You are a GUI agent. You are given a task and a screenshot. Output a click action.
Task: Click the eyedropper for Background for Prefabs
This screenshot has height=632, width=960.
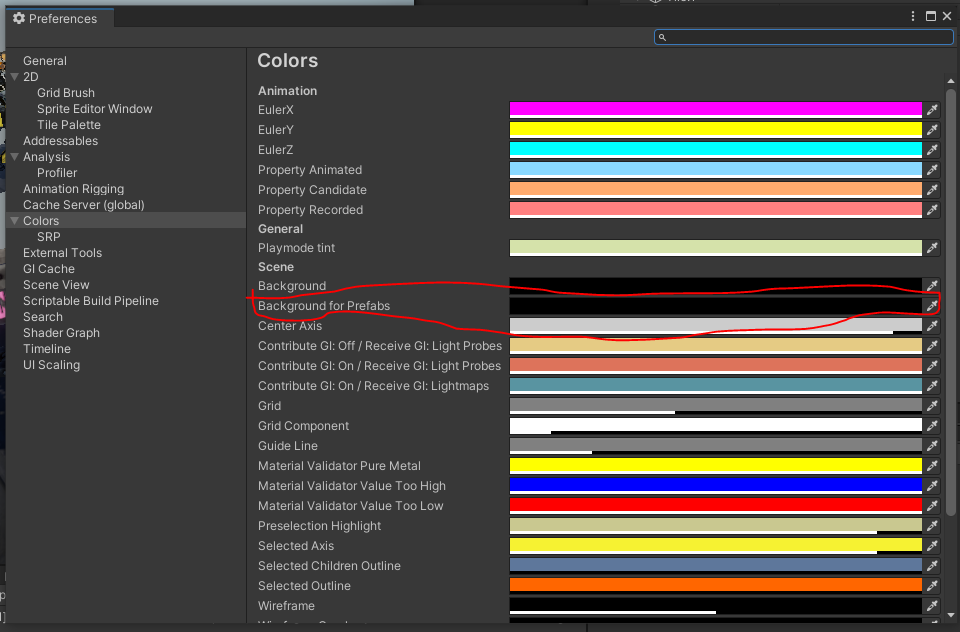[x=933, y=306]
